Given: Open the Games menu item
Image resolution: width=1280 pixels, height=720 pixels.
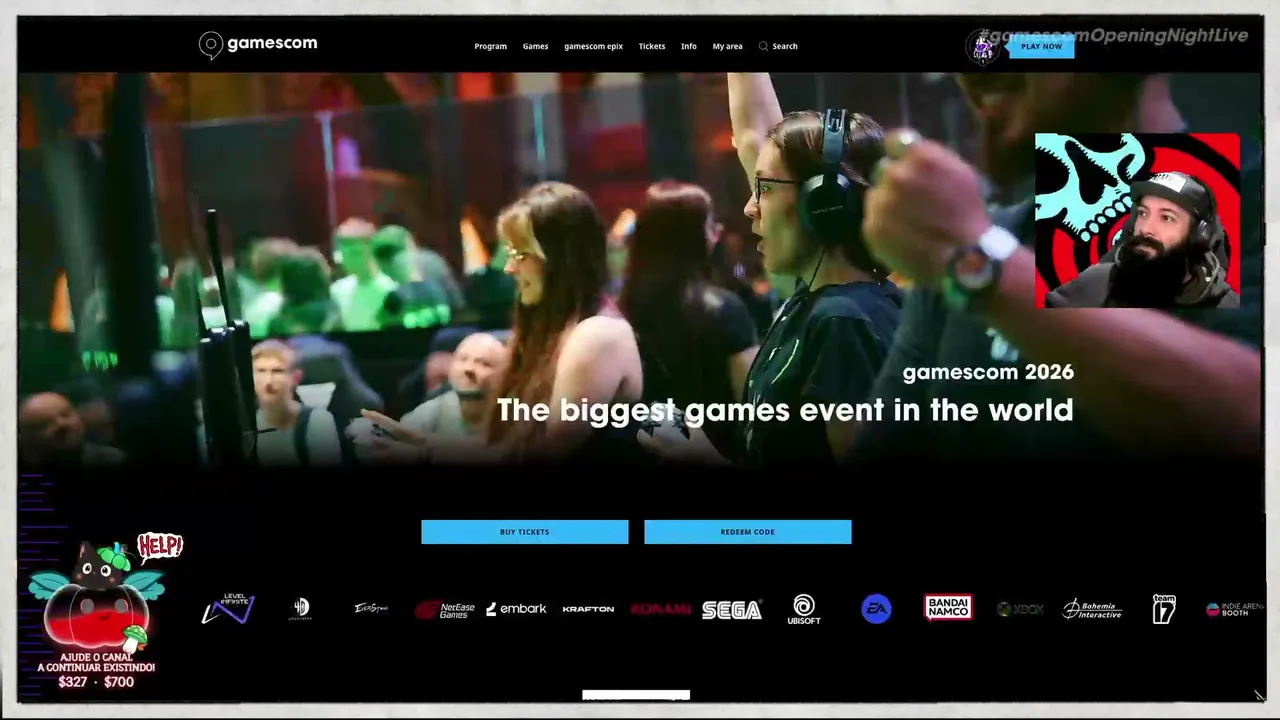Looking at the screenshot, I should pos(535,46).
